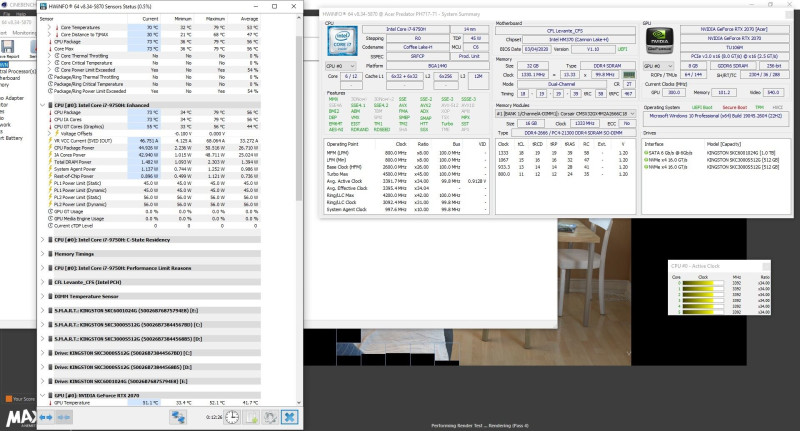The image size is (800, 431).
Task: Expand the Core Thermal Throttling row
Action: tap(49, 56)
